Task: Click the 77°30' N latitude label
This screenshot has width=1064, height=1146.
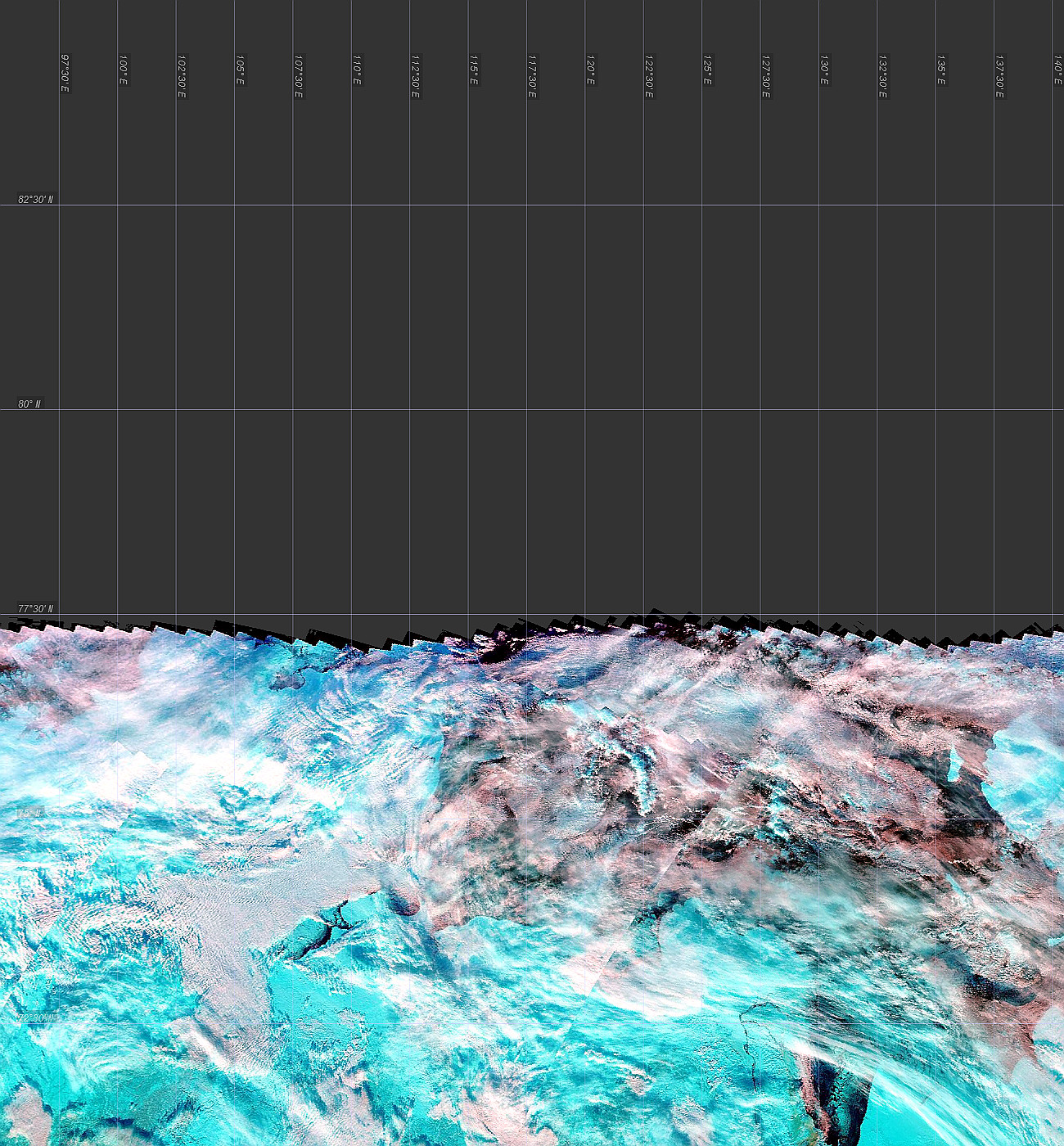Action: point(36,609)
